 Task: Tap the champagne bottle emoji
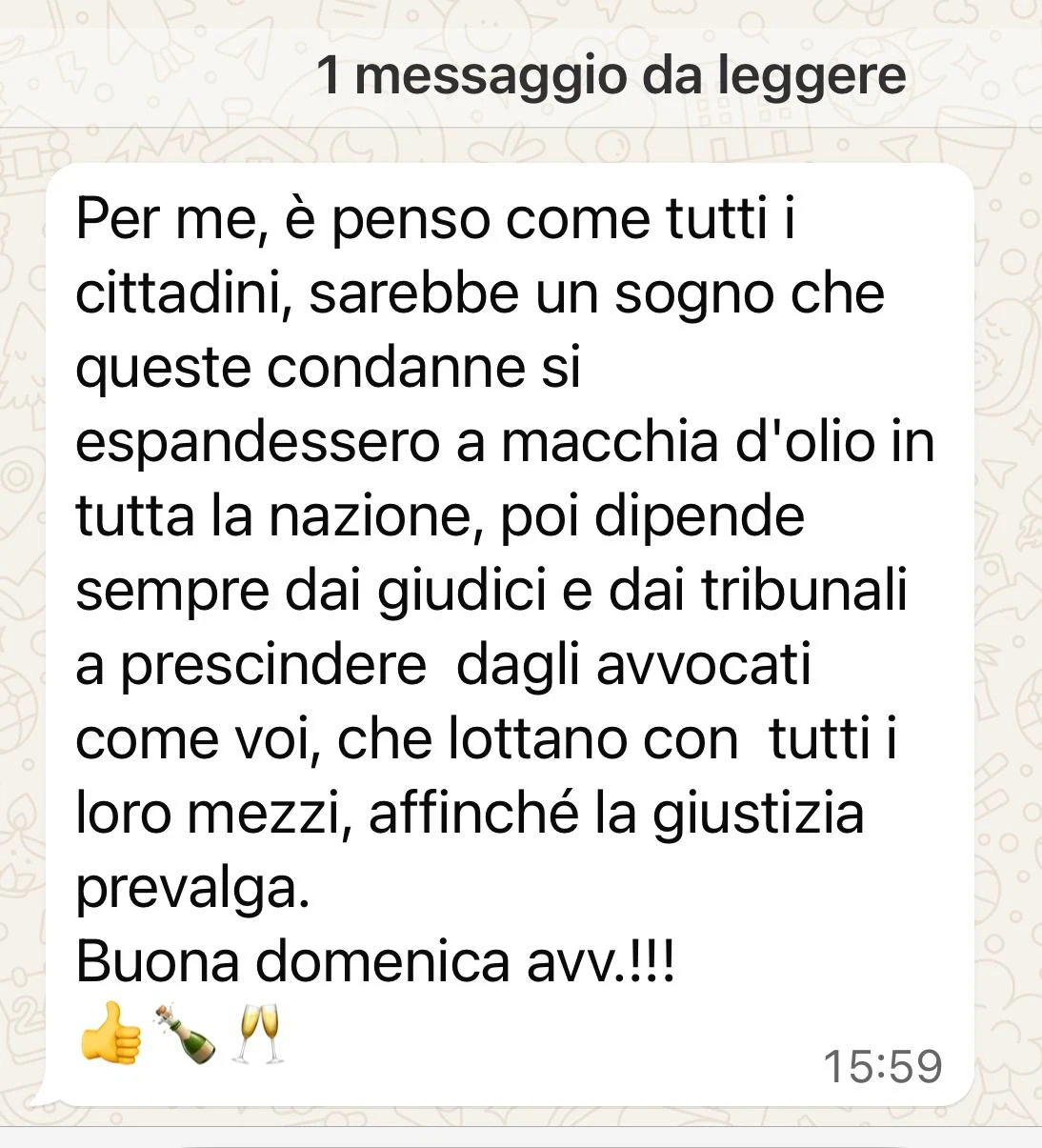185,1034
